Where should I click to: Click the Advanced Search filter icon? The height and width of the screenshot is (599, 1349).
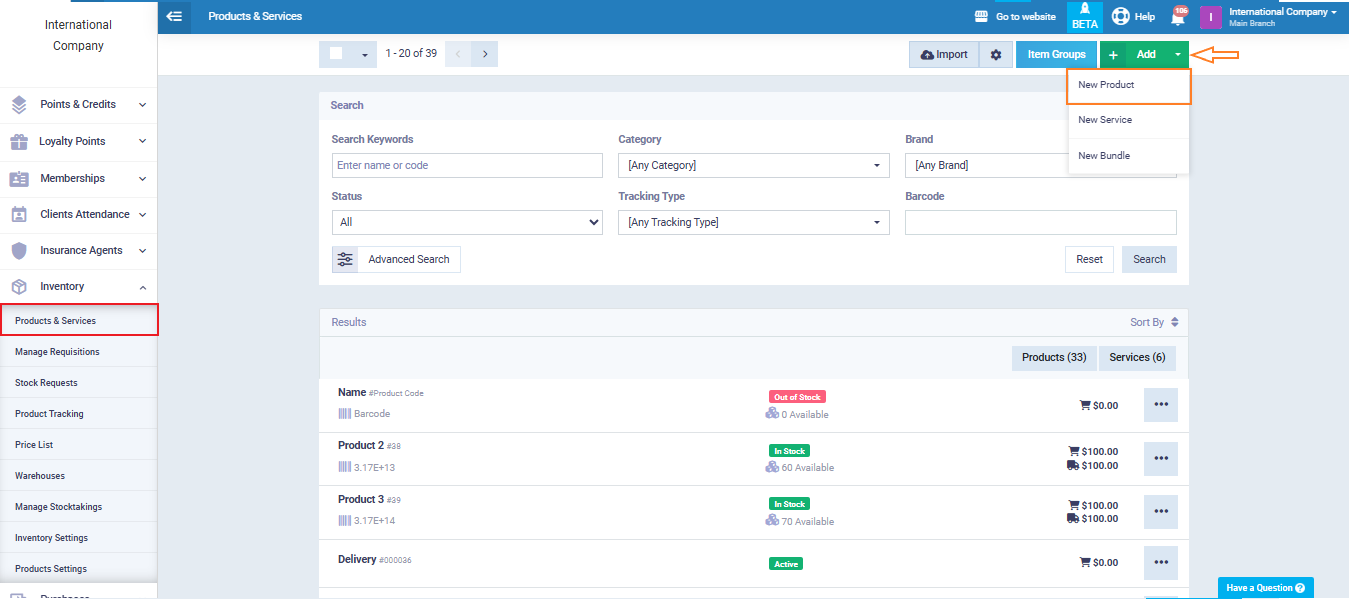click(345, 259)
